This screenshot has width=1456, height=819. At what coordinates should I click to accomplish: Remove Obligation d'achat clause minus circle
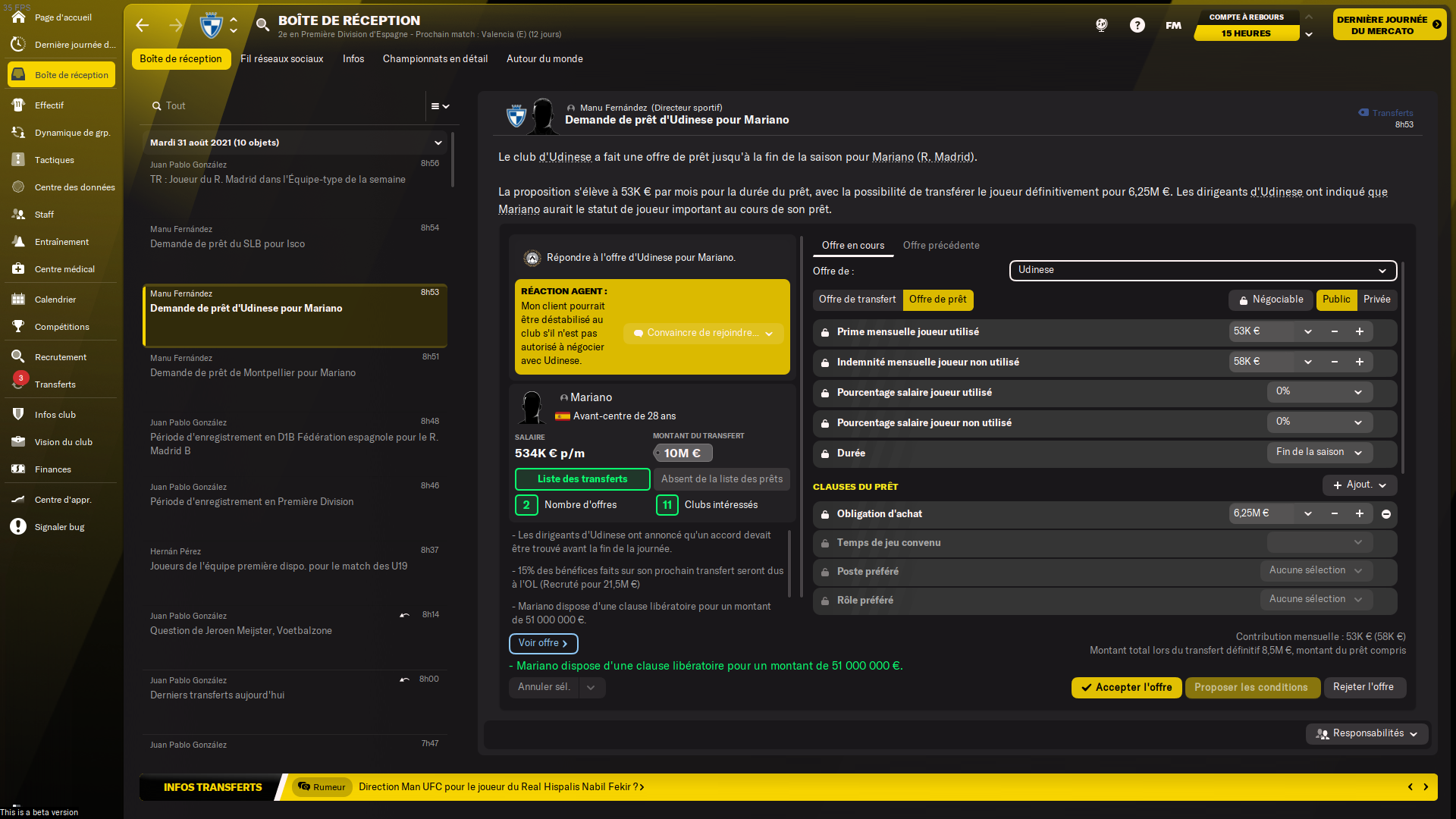click(x=1386, y=514)
